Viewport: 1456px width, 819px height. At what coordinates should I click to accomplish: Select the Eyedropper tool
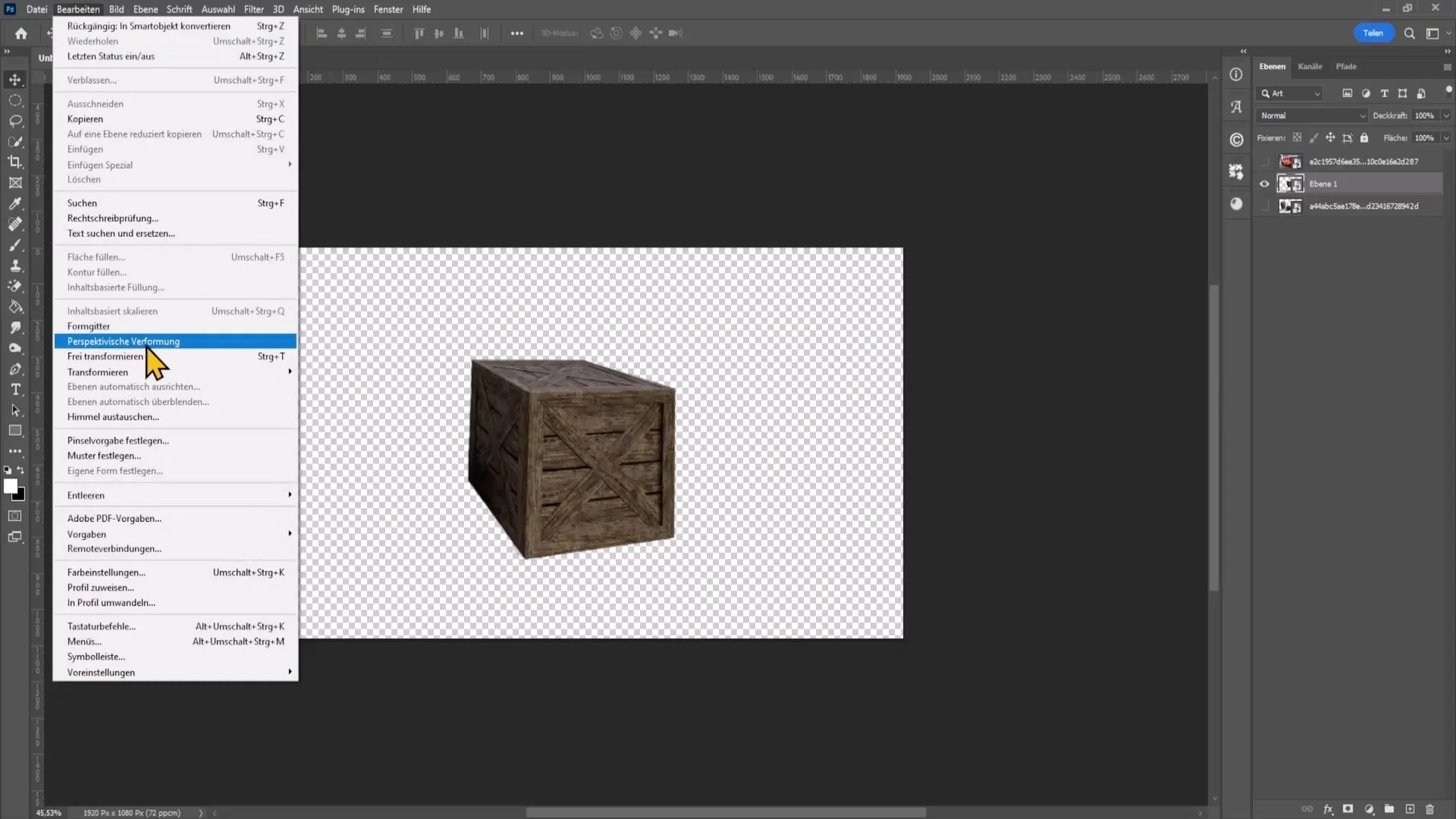click(x=15, y=203)
